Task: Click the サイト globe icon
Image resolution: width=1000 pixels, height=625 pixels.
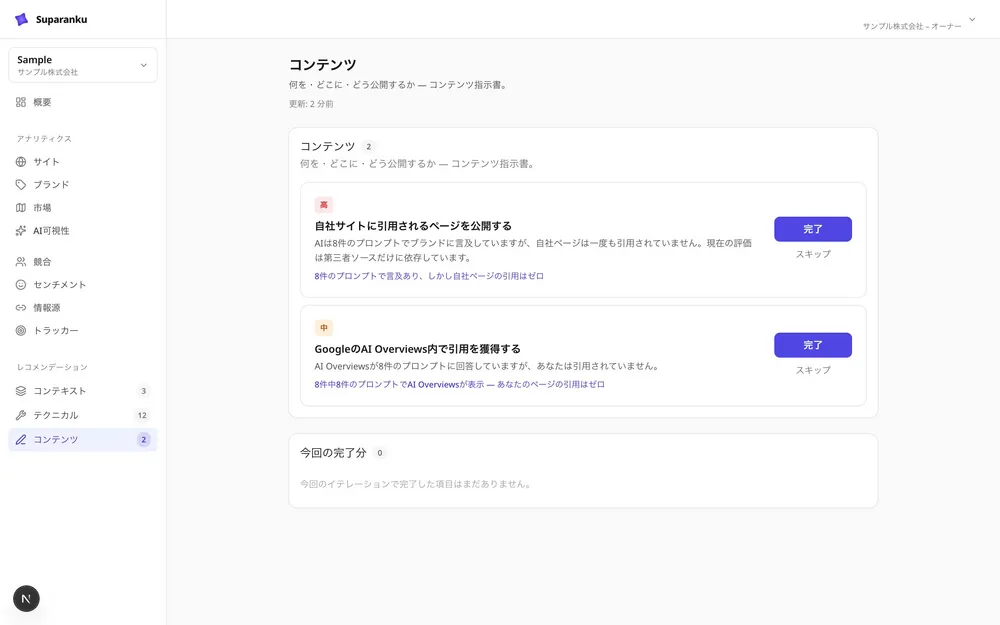Action: [21, 162]
